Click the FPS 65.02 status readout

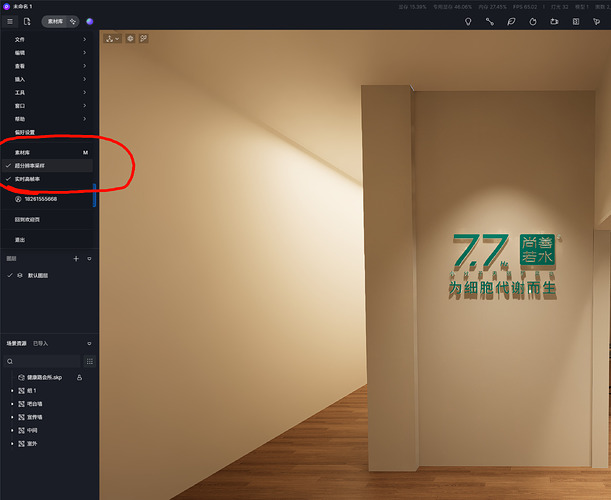525,7
